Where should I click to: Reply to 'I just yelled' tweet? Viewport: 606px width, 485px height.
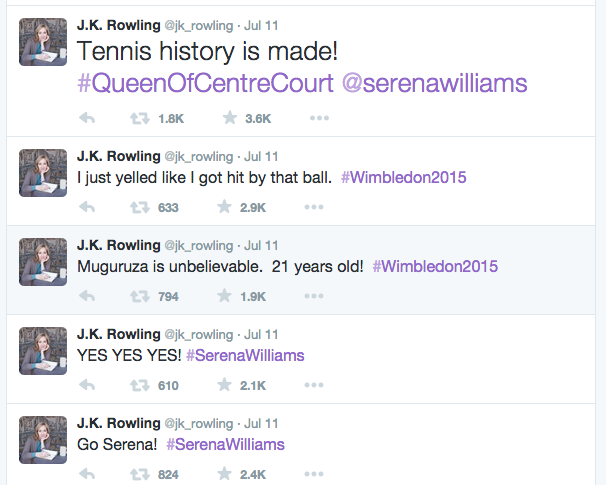[87, 207]
